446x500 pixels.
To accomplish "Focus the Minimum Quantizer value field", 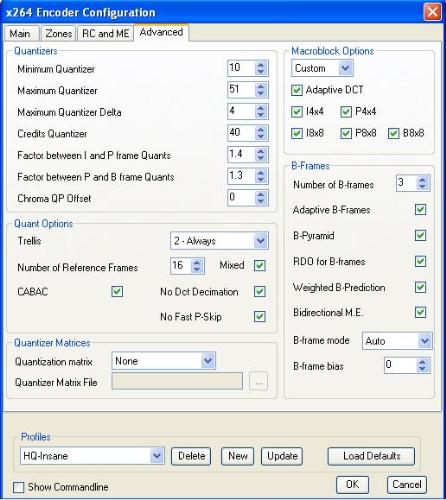I will pos(242,68).
